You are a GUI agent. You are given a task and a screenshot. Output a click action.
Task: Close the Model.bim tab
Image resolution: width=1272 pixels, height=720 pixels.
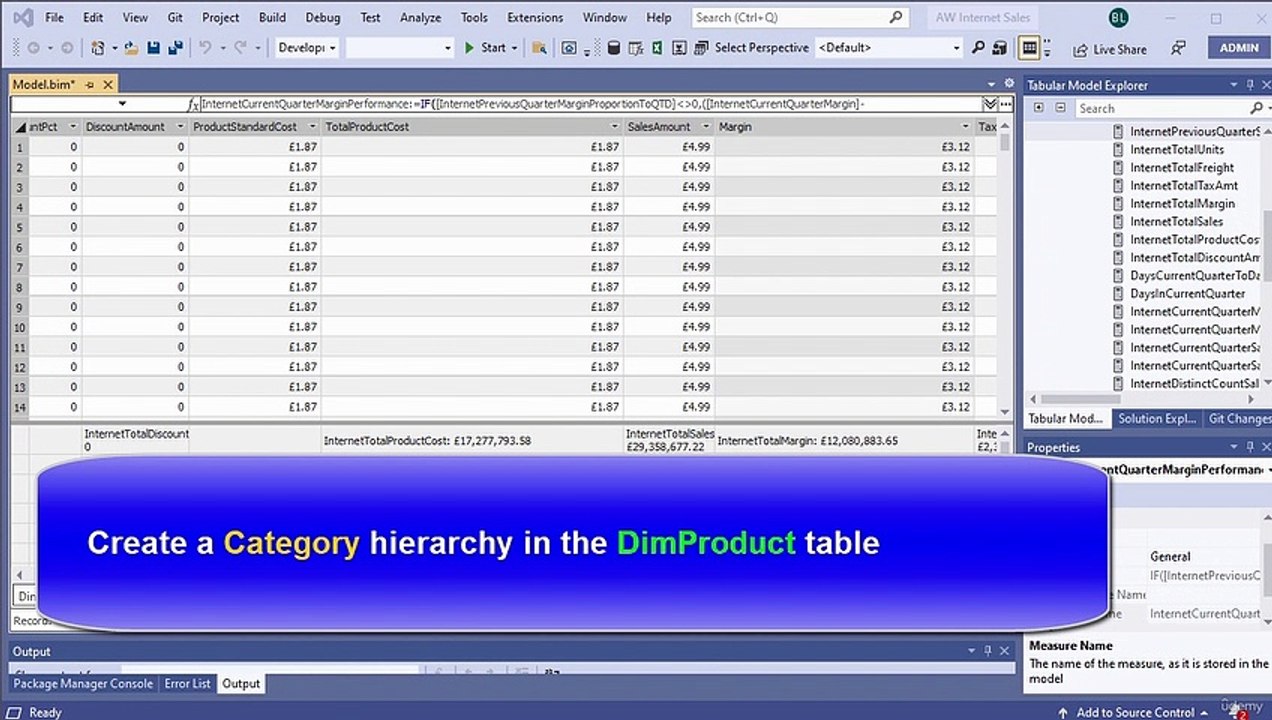108,85
